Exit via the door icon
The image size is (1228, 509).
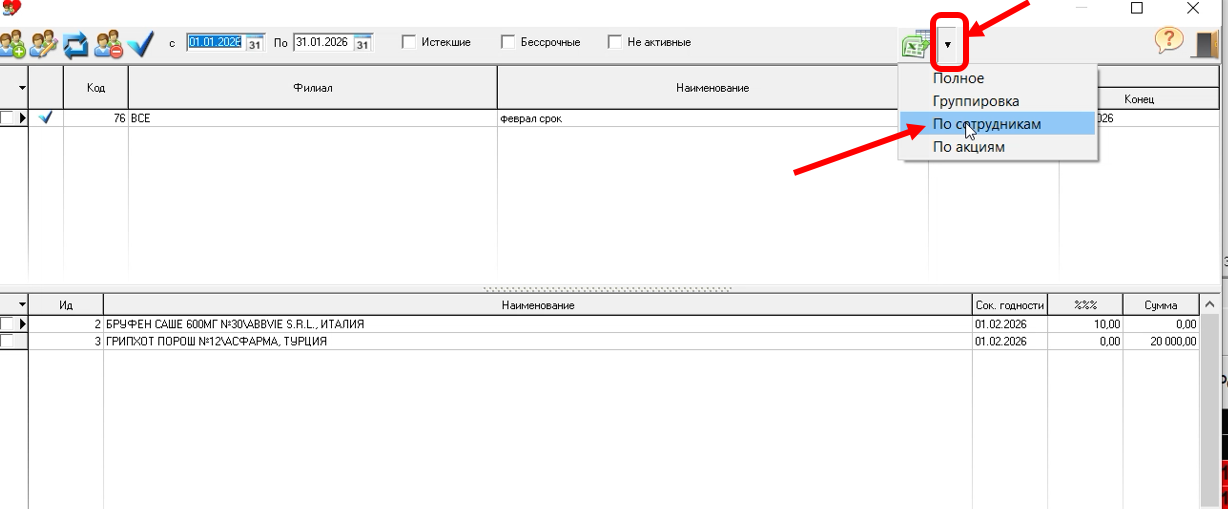click(1206, 43)
